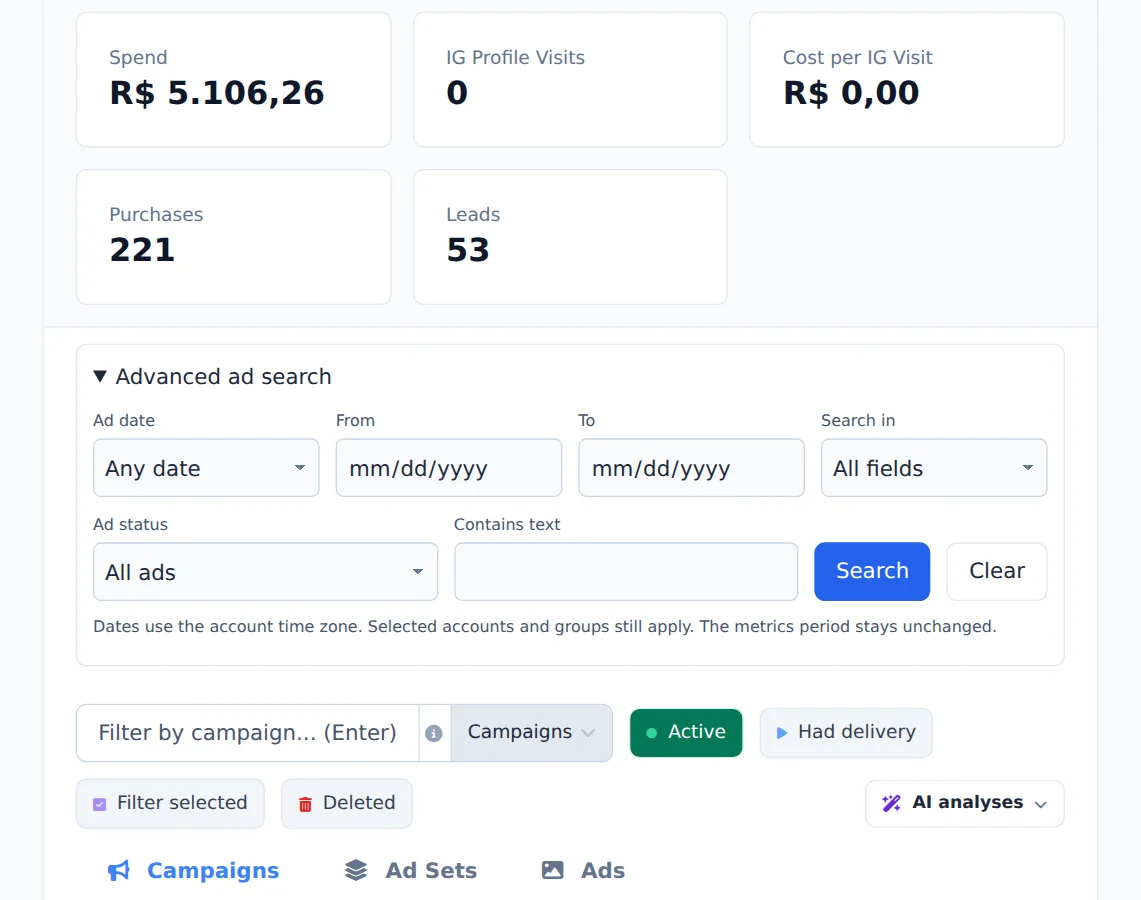1141x900 pixels.
Task: Open the Campaigns filter scope dropdown
Action: [531, 733]
